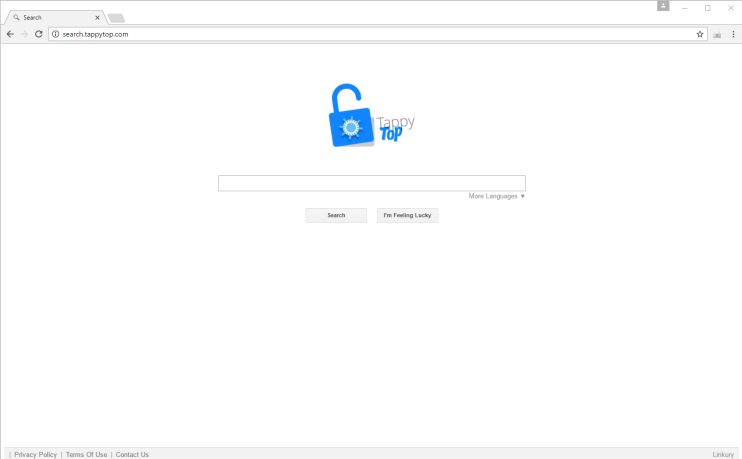
Task: Open the Chrome three-dot menu
Action: point(733,34)
